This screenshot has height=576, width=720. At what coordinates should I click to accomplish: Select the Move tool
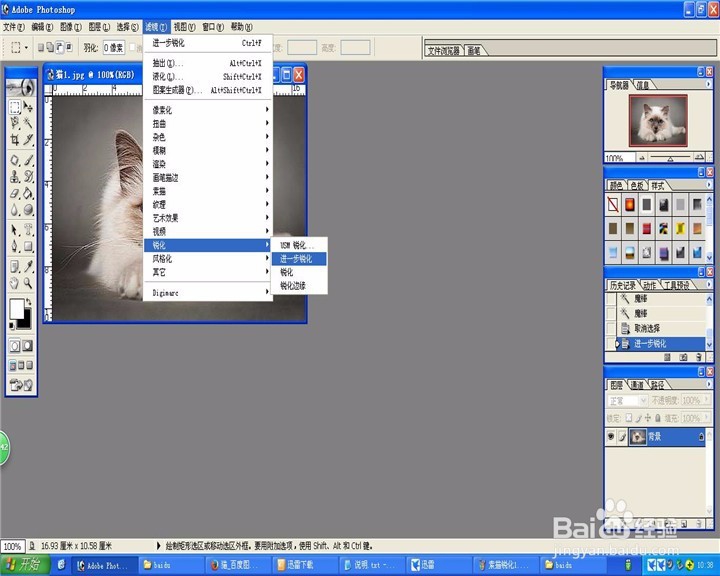pyautogui.click(x=28, y=107)
